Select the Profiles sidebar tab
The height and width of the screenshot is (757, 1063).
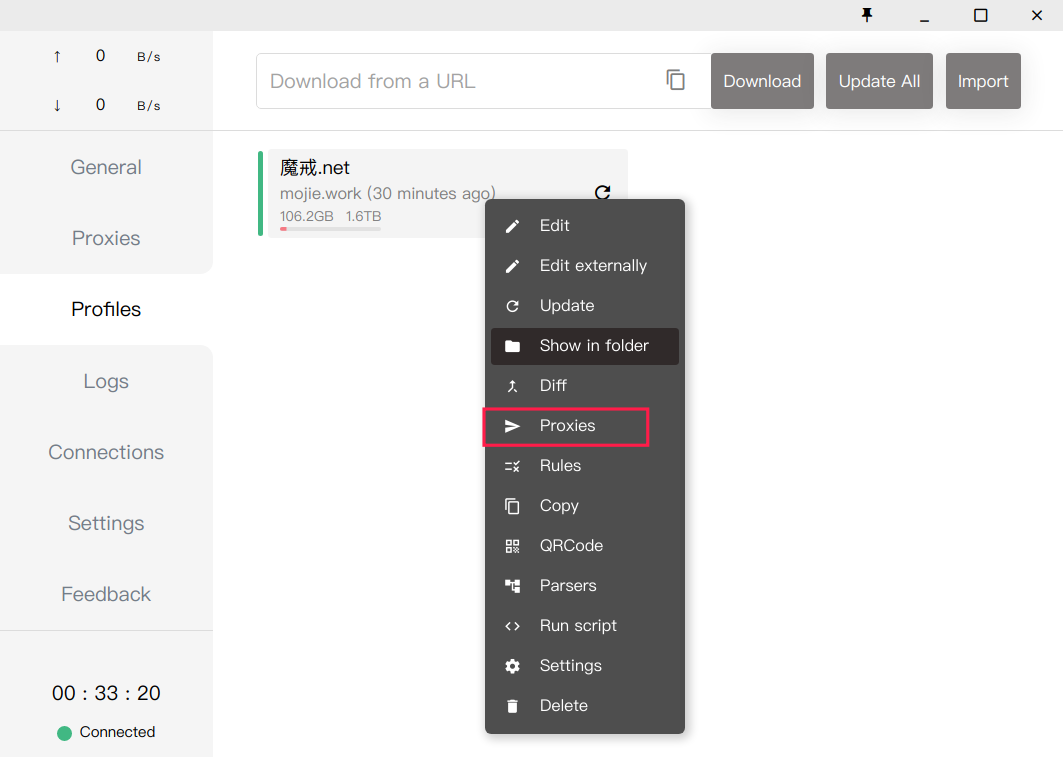pyautogui.click(x=106, y=310)
